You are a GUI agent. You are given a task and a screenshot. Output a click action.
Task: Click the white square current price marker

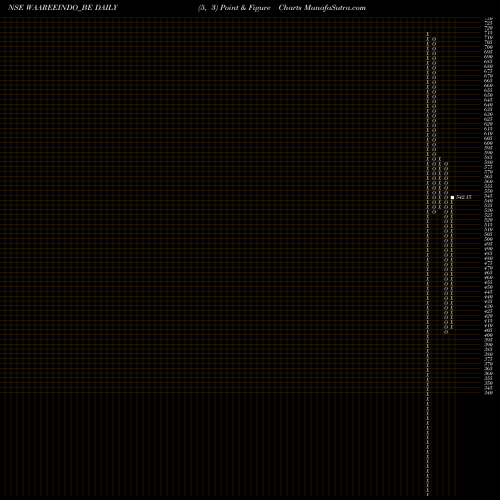pos(452,198)
